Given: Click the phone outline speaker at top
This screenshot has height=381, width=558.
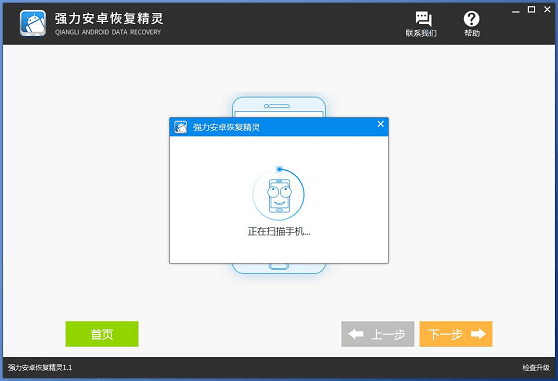Looking at the screenshot, I should pos(277,106).
